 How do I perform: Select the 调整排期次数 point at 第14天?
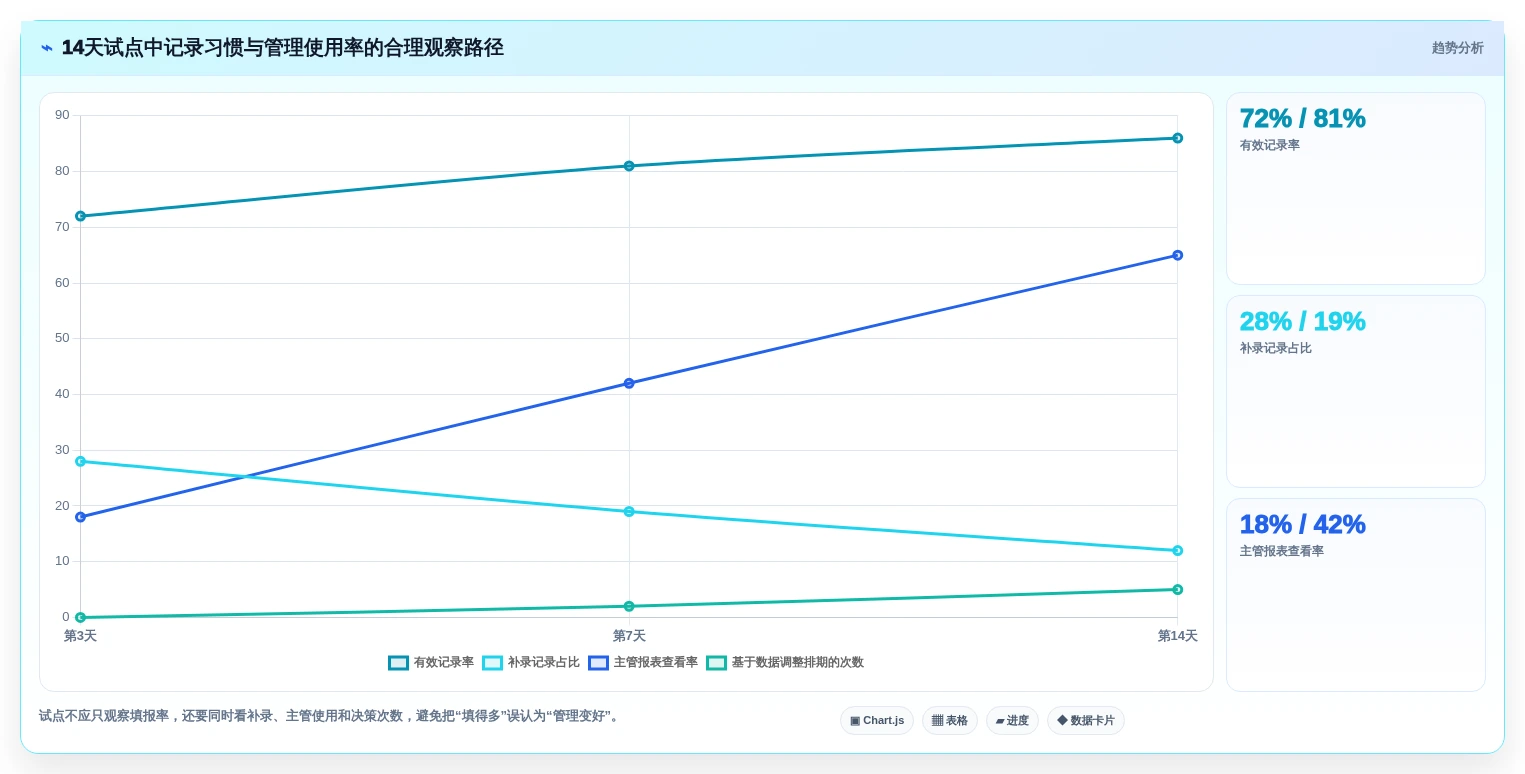(x=1177, y=589)
